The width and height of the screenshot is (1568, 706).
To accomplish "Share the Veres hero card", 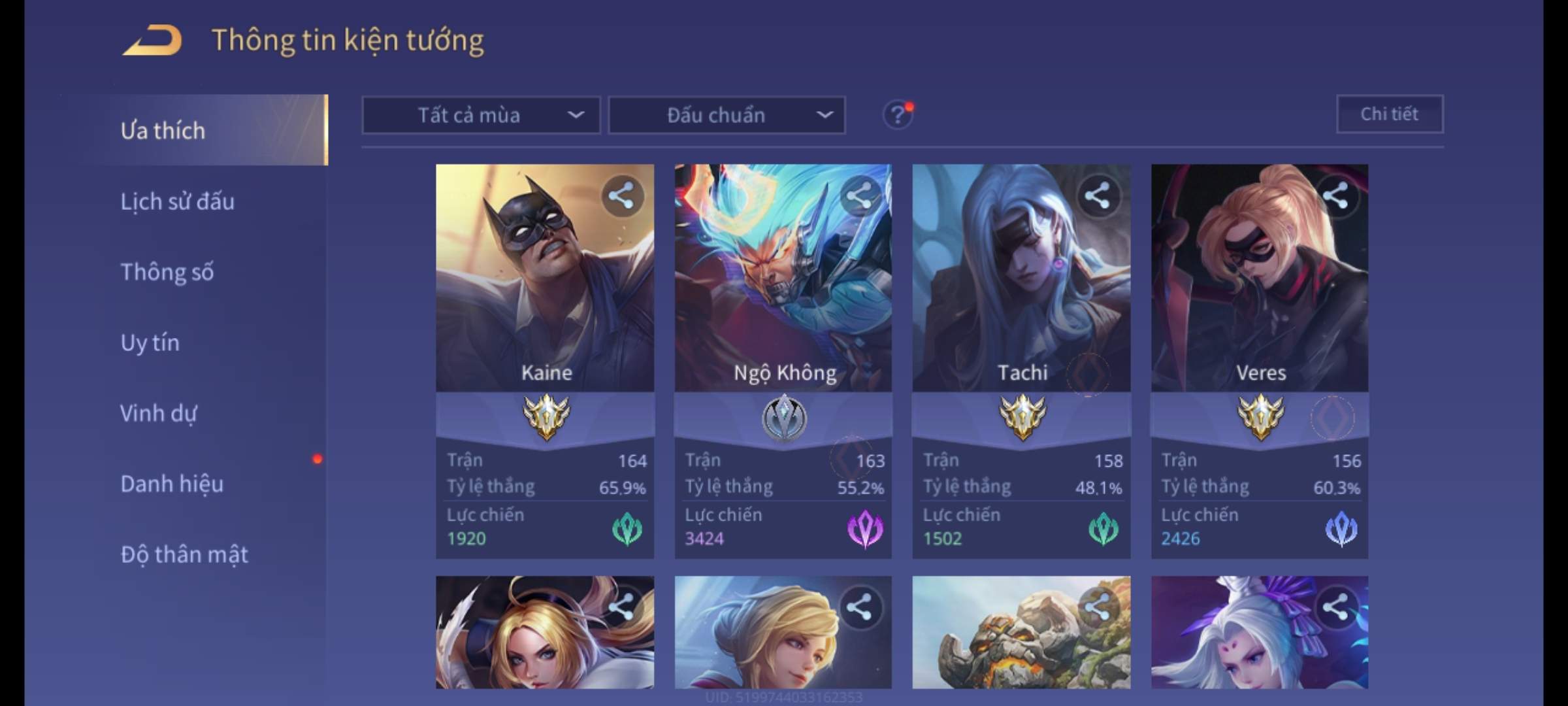I will pos(1335,195).
